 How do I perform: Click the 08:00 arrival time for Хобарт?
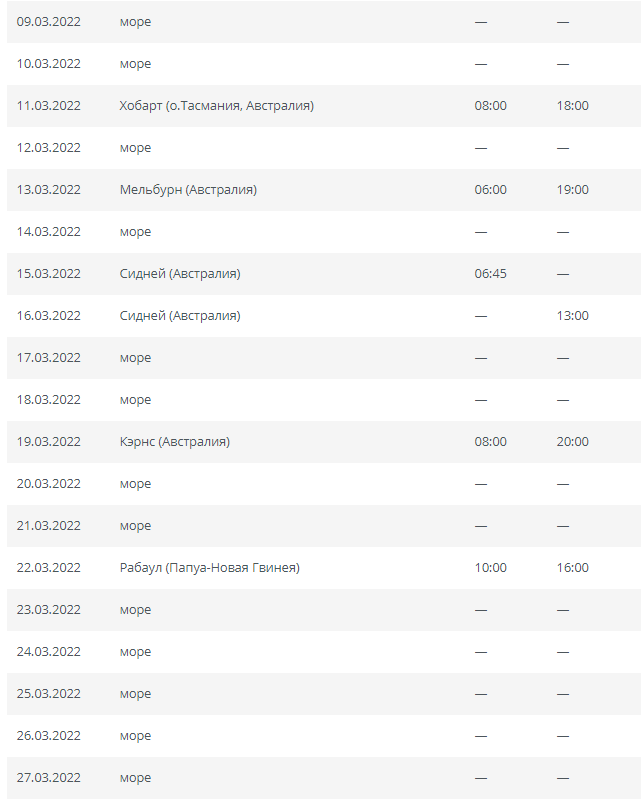pyautogui.click(x=490, y=106)
